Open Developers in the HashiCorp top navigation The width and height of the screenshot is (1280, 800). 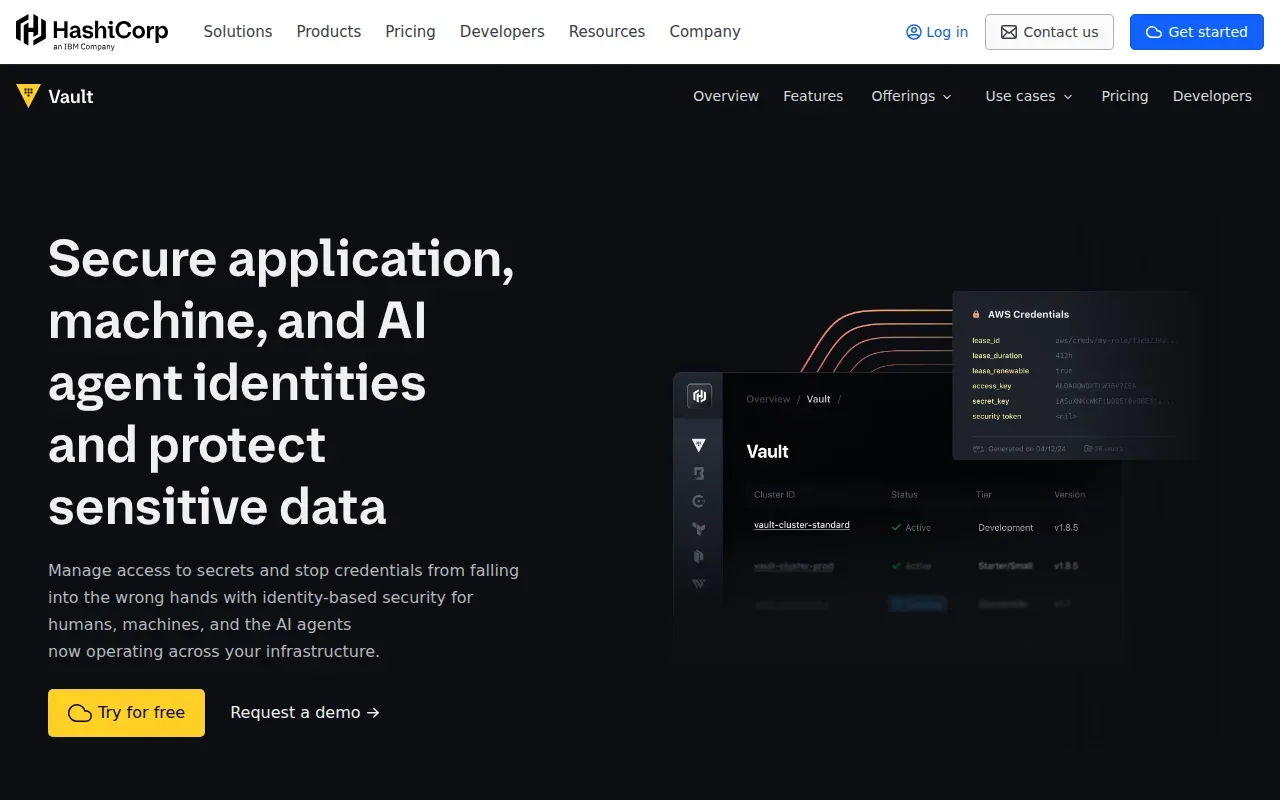tap(502, 32)
